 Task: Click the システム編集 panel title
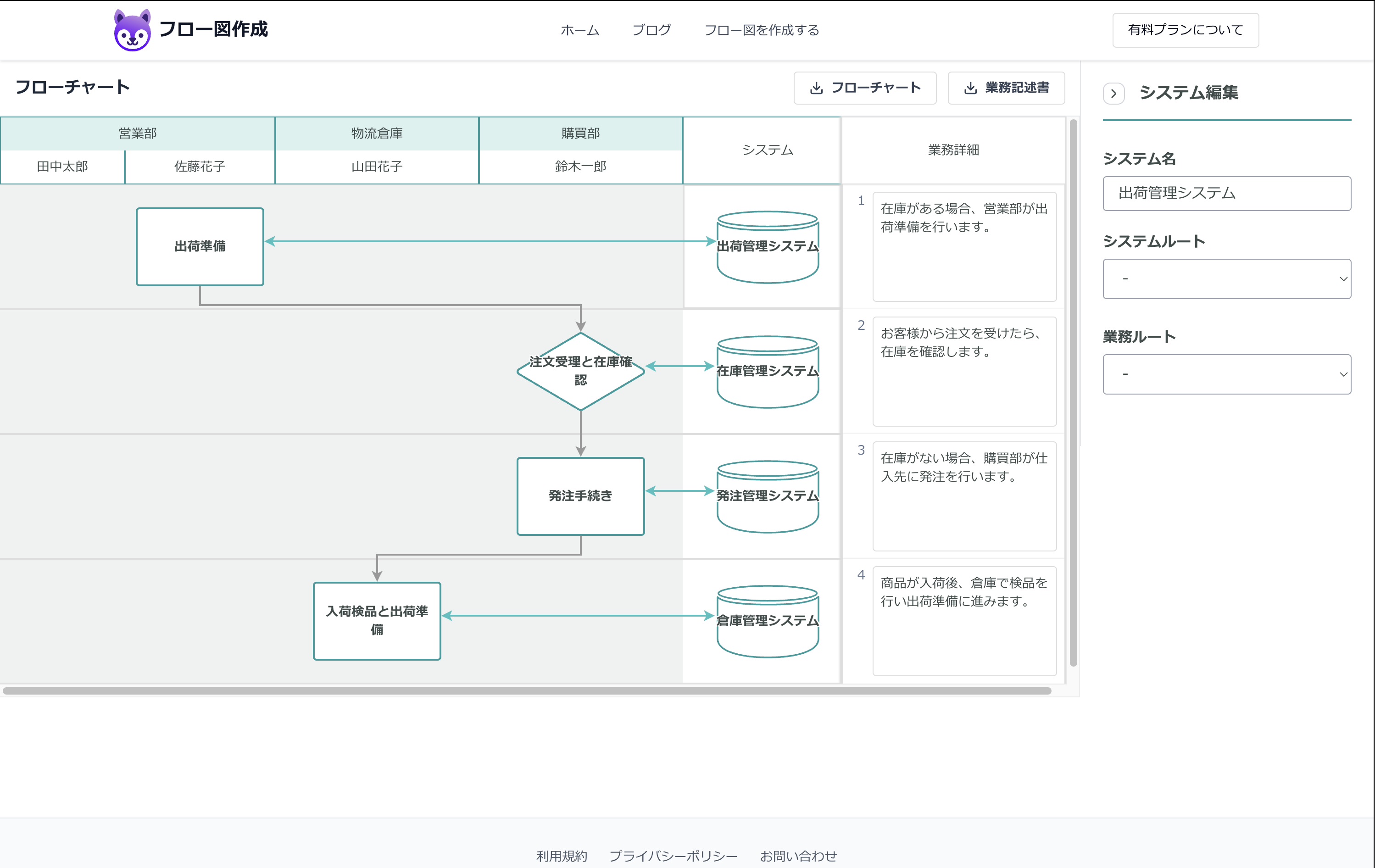(x=1189, y=93)
